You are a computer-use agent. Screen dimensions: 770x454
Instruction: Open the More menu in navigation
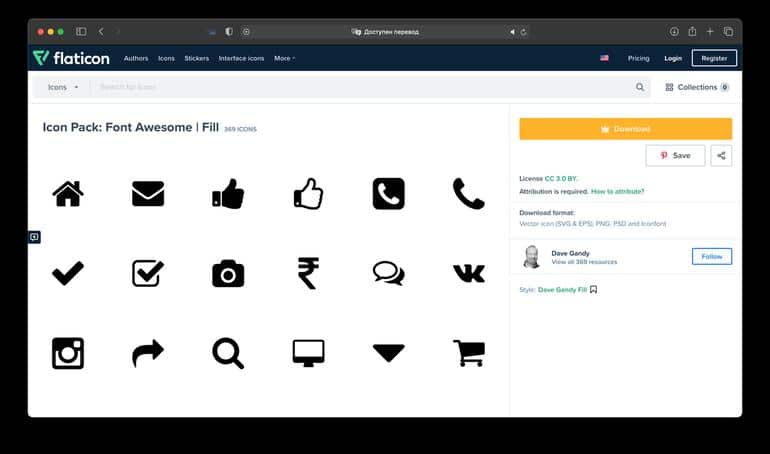click(284, 58)
